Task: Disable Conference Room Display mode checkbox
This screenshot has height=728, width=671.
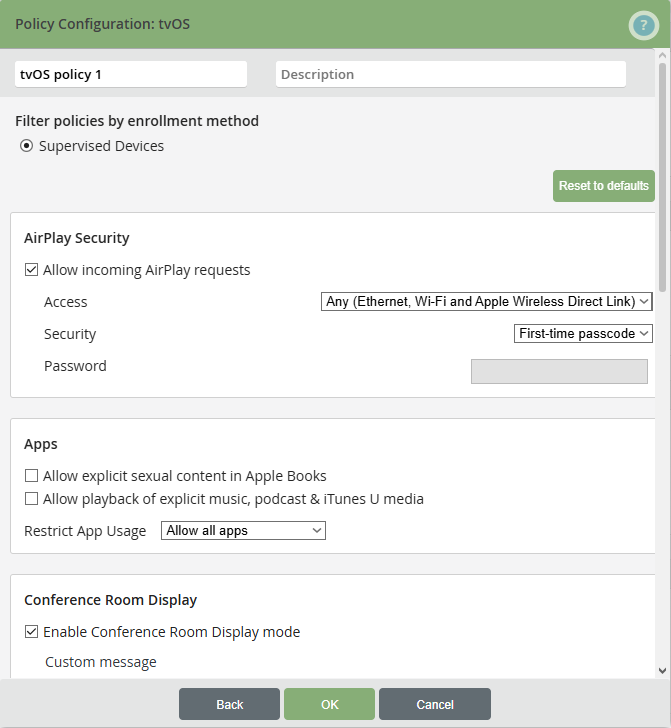Action: [x=32, y=632]
